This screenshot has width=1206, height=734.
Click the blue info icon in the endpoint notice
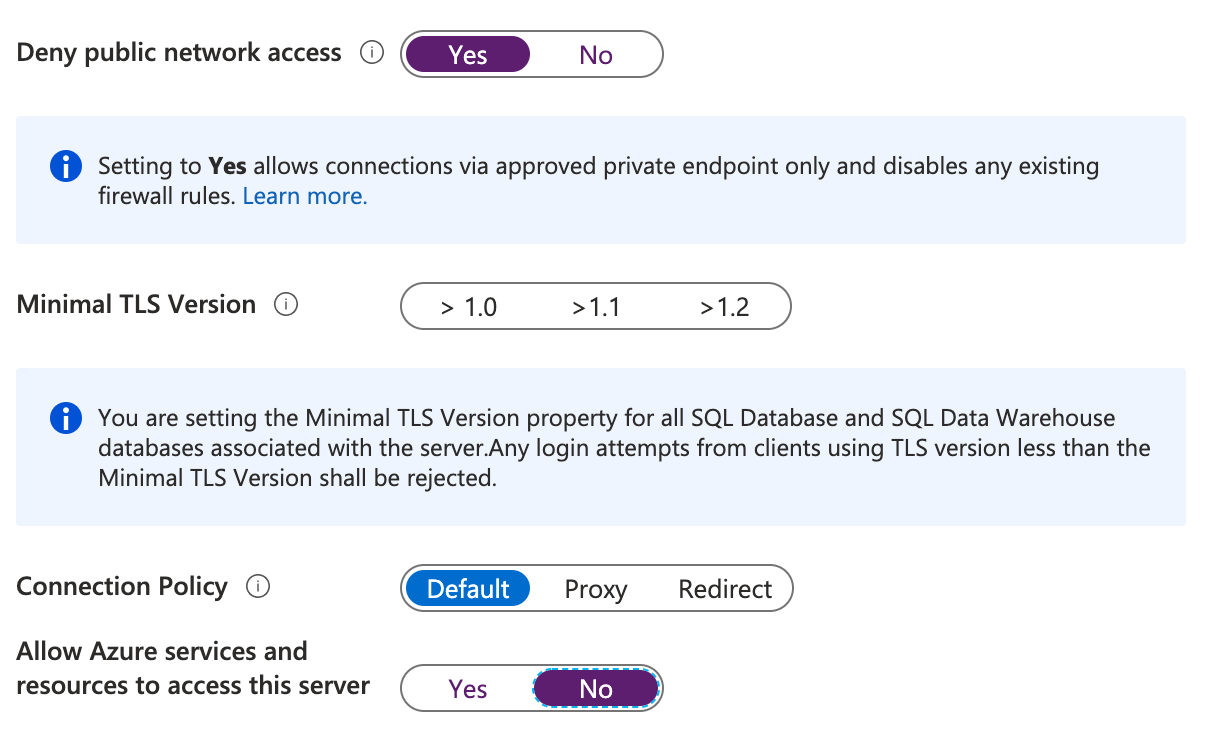65,166
